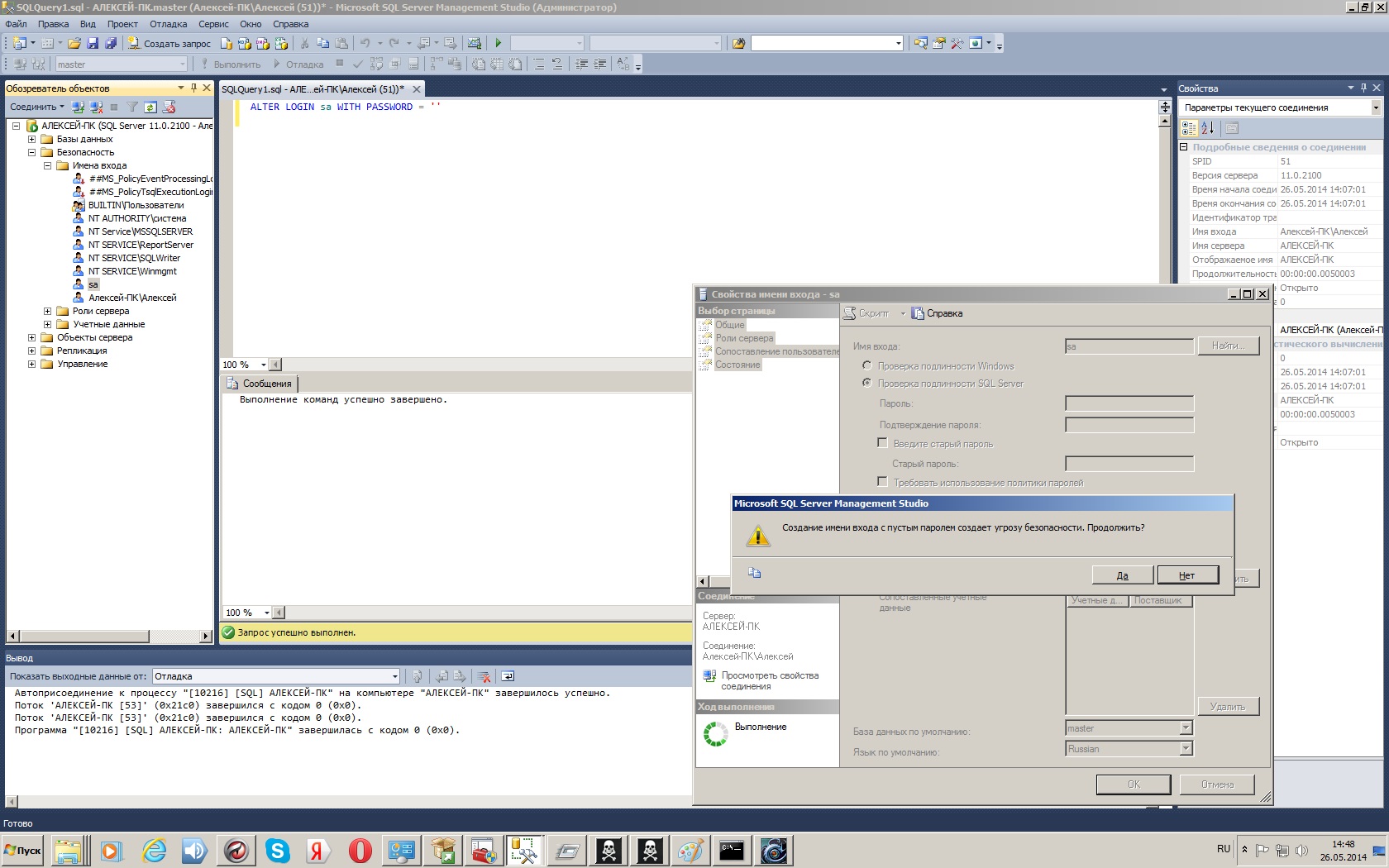
Task: Select Windows authentication radio button
Action: [x=866, y=365]
